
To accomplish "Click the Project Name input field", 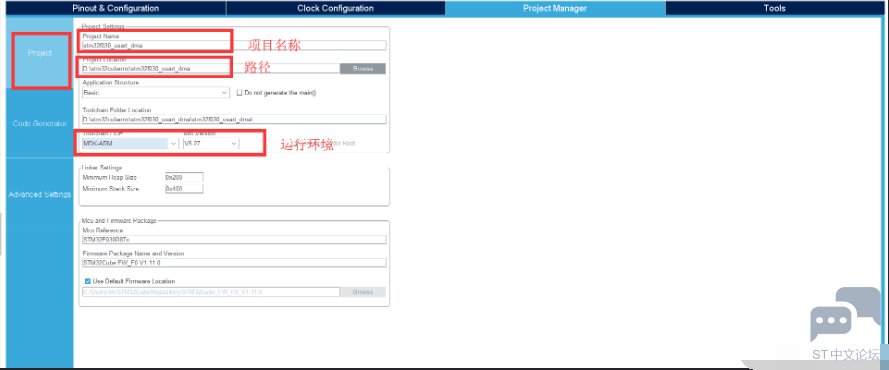I will click(234, 45).
